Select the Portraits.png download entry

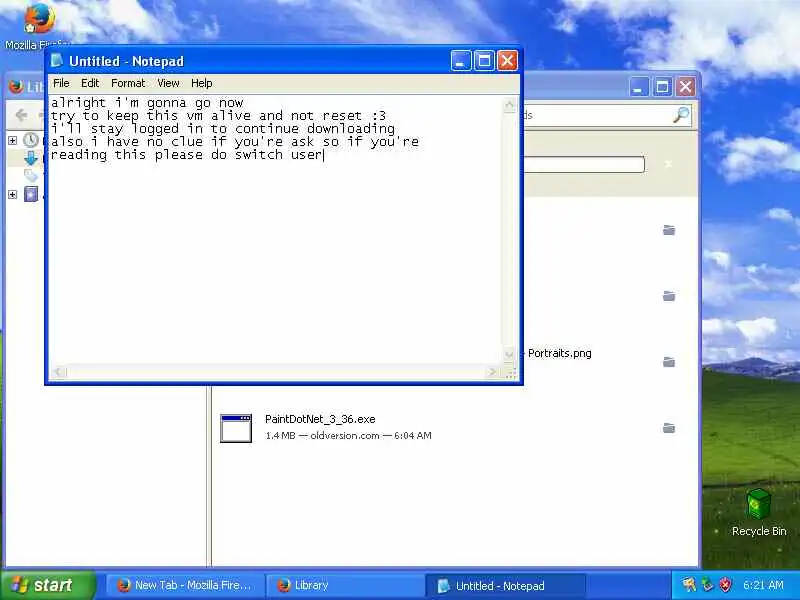[560, 353]
